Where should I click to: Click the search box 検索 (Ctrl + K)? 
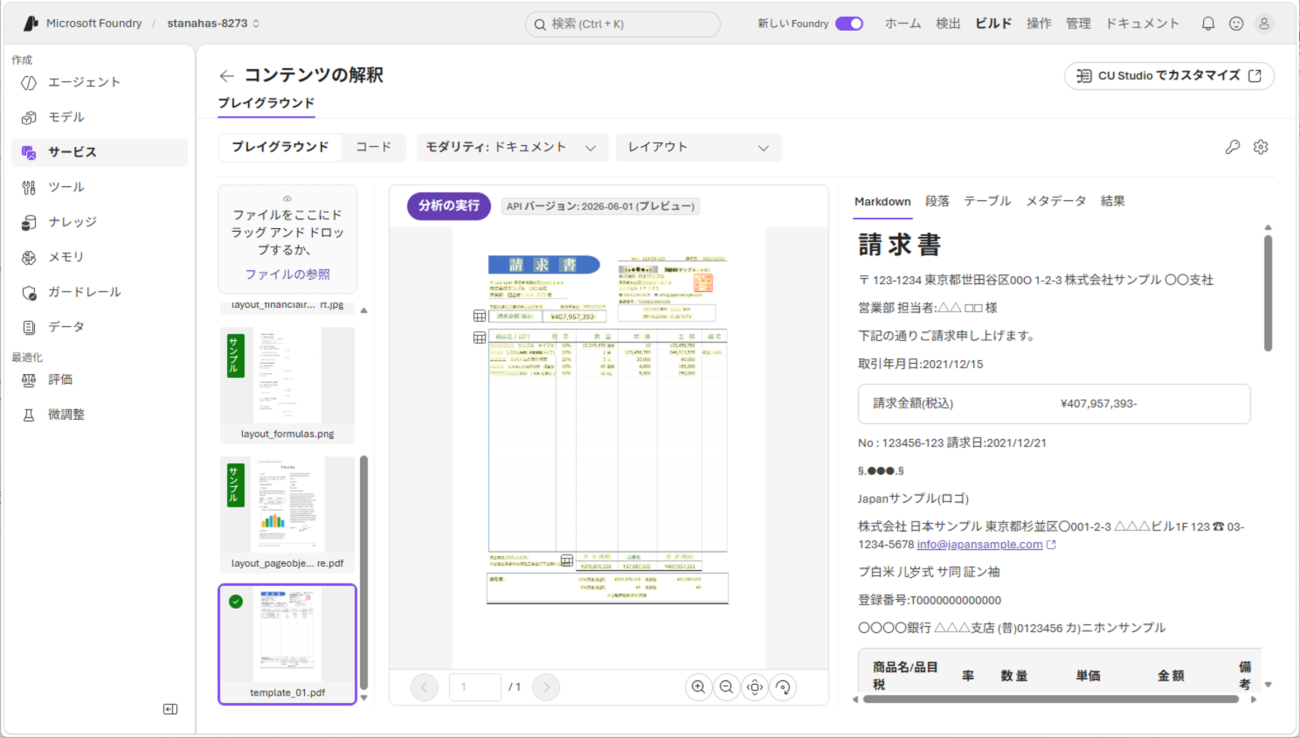pyautogui.click(x=622, y=24)
